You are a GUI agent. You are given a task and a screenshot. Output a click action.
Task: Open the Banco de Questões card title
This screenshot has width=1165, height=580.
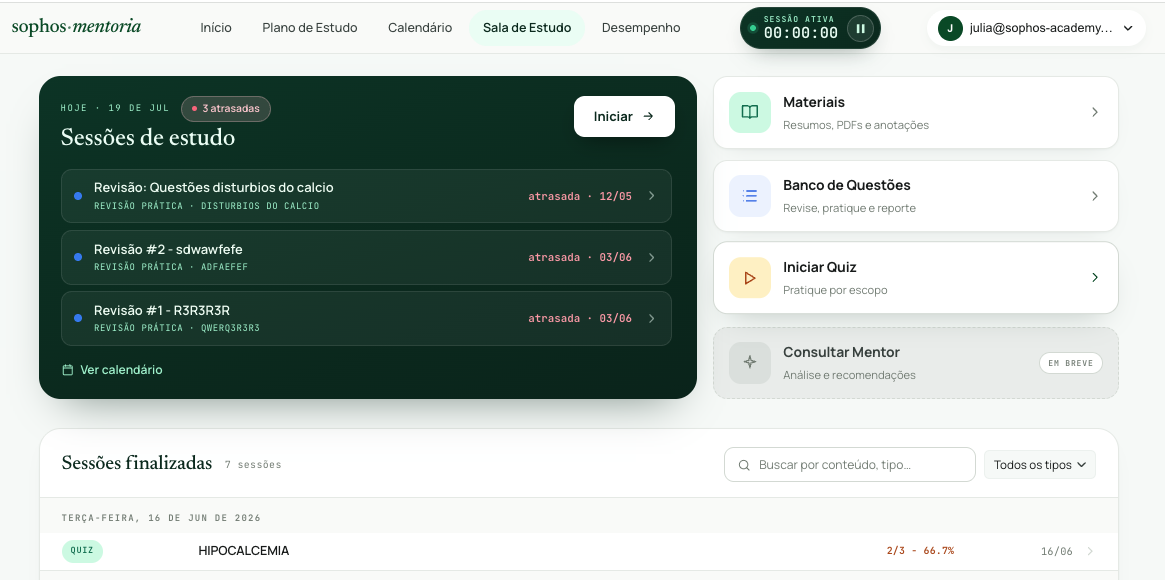tap(847, 185)
